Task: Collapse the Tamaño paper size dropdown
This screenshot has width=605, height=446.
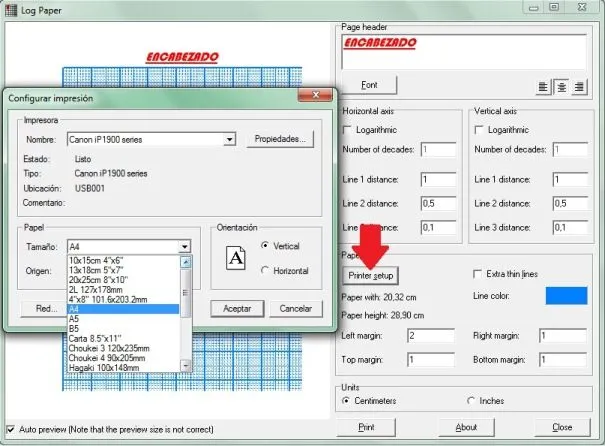Action: click(184, 247)
